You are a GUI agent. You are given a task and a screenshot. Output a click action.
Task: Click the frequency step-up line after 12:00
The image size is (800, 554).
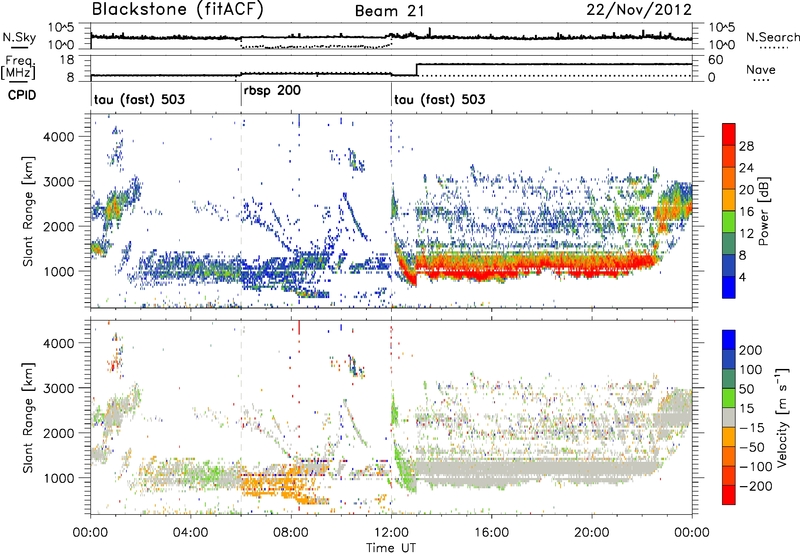tap(417, 69)
